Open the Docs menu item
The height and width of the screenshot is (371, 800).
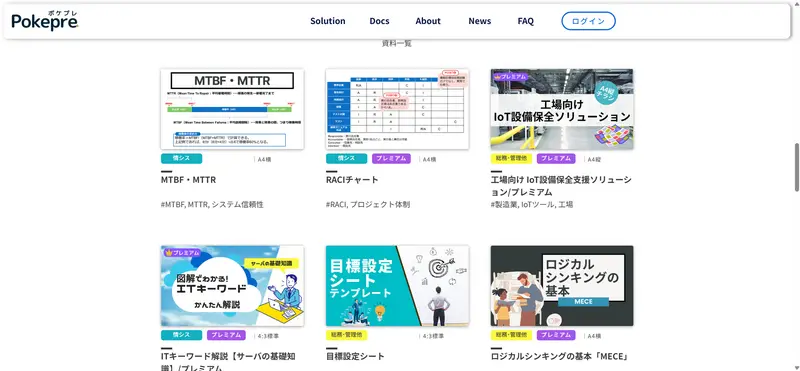tap(379, 21)
